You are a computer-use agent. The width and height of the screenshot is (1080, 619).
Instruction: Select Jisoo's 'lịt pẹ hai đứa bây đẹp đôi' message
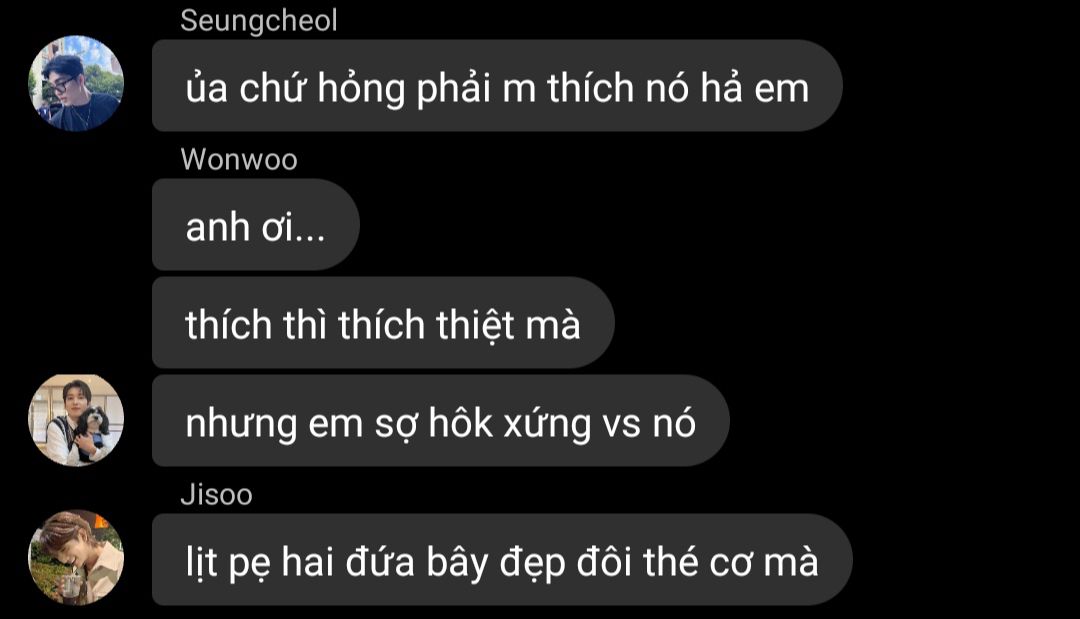pos(502,560)
